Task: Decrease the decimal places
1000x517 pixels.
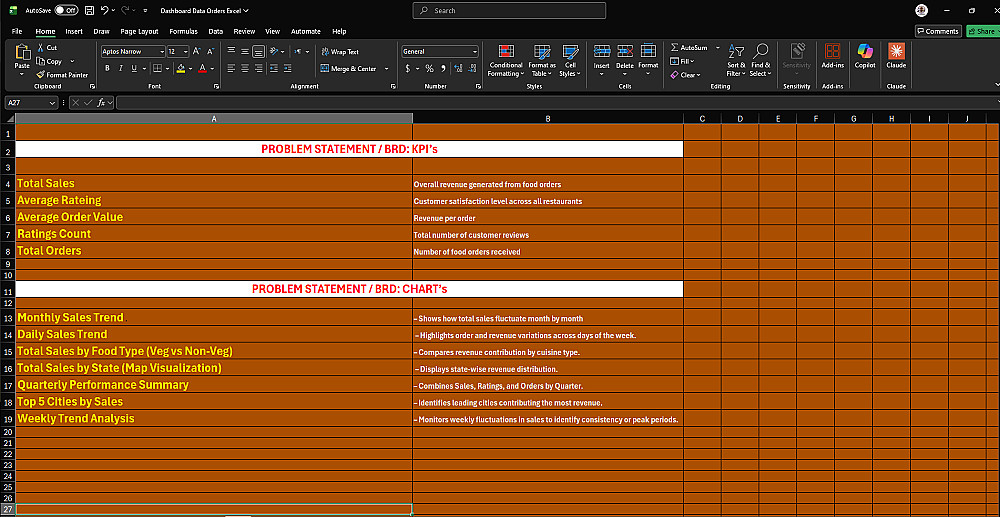Action: 472,68
